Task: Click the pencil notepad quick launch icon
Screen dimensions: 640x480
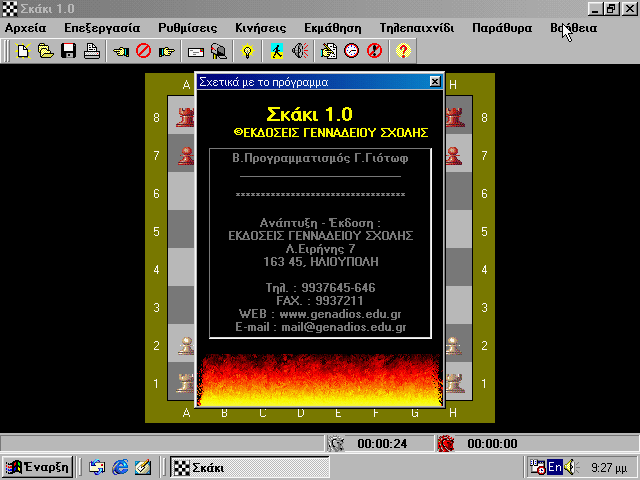Action: [143, 467]
